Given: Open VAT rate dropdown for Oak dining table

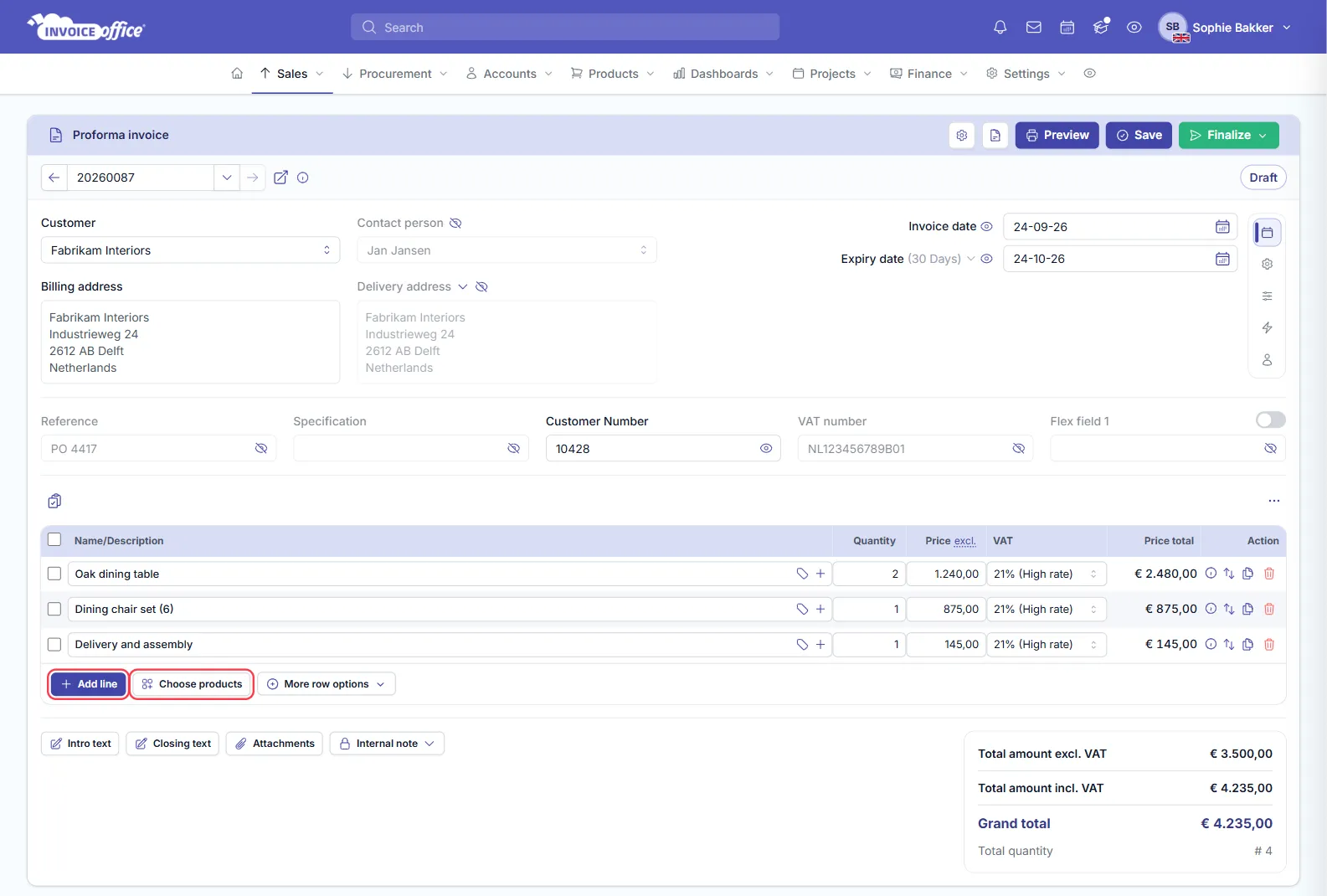Looking at the screenshot, I should coord(1047,574).
